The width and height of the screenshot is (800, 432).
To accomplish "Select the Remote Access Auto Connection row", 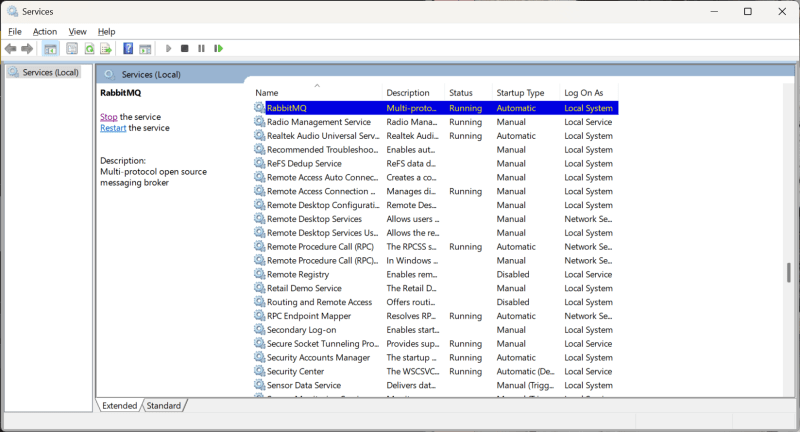I will 436,177.
